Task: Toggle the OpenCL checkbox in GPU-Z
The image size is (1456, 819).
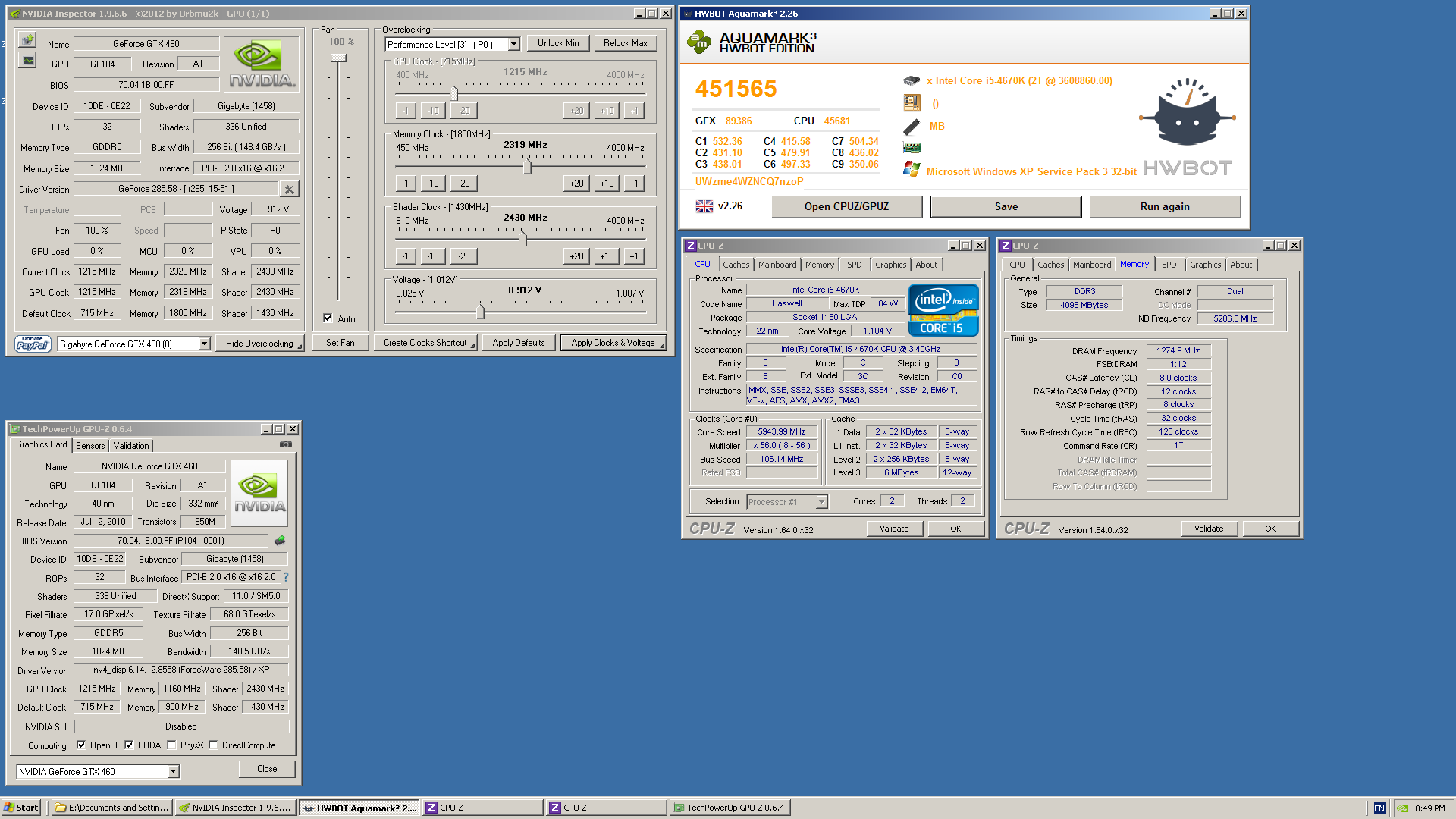Action: 81,745
